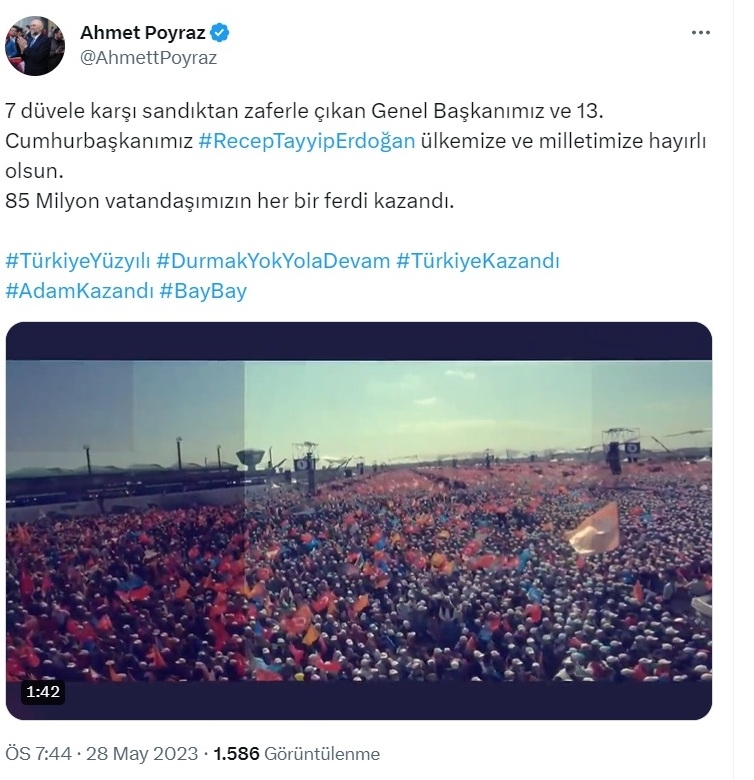Click the blue verified badge icon

point(219,33)
